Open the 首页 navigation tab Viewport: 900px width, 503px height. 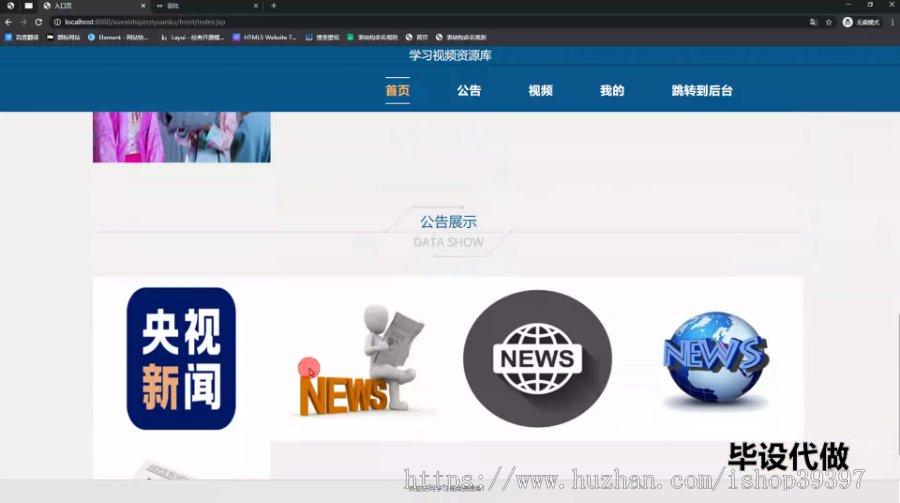pos(397,90)
